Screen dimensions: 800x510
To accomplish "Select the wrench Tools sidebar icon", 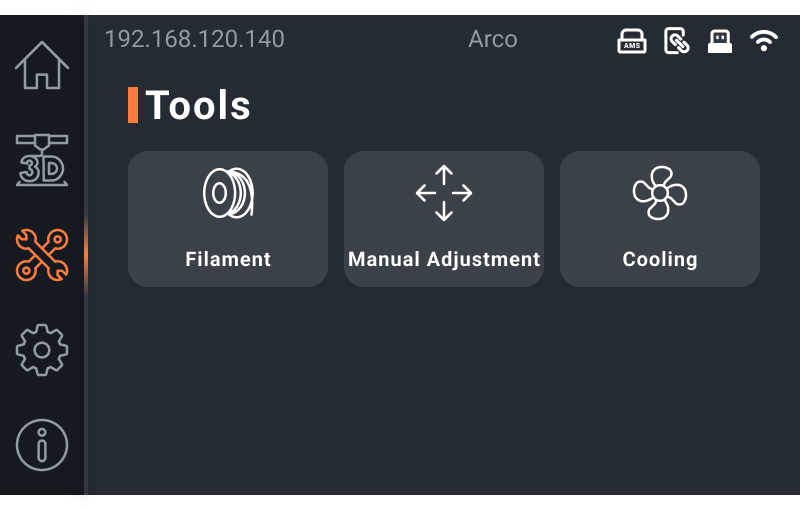I will pyautogui.click(x=42, y=255).
